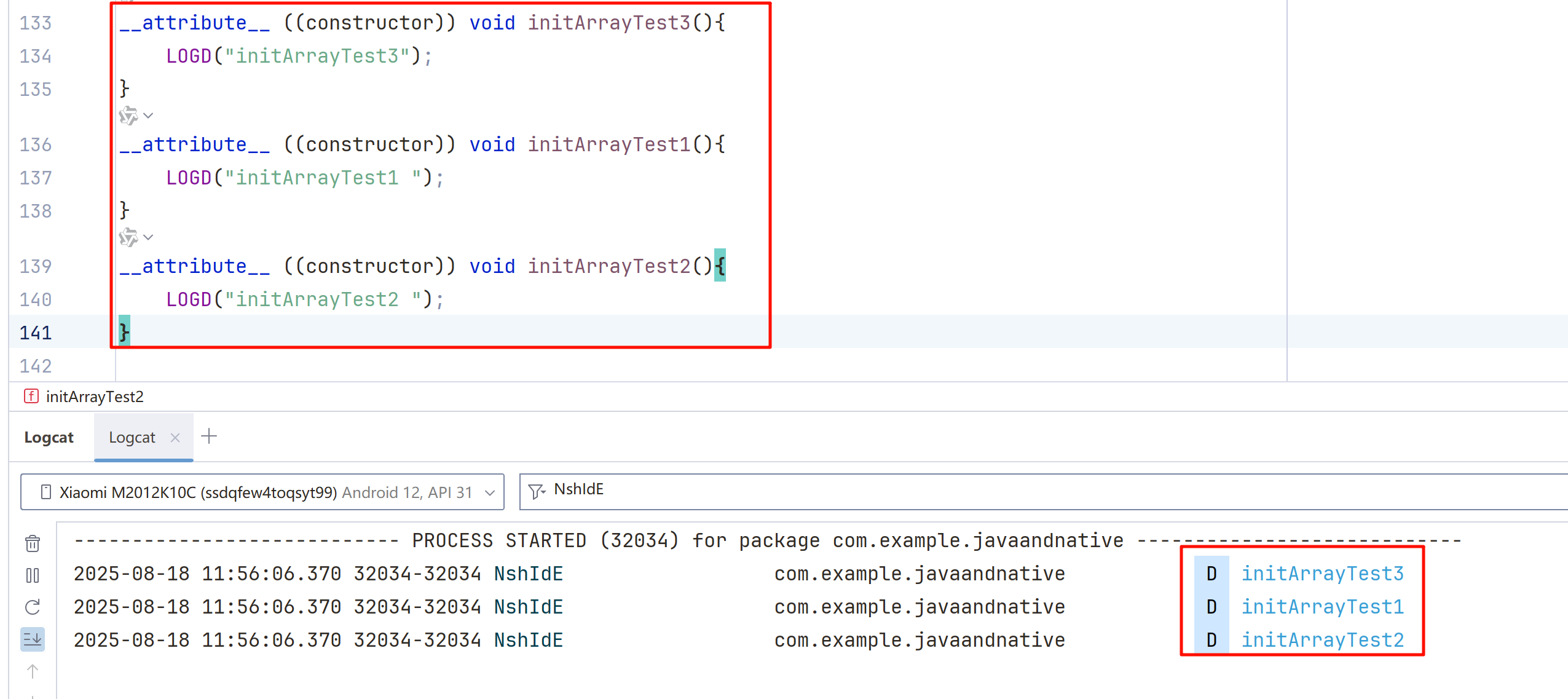1568x699 pixels.
Task: Close the Logcat tab
Action: [x=175, y=437]
